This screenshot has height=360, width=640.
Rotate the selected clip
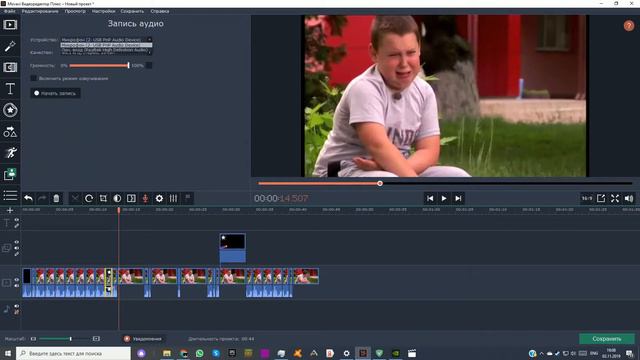[89, 198]
